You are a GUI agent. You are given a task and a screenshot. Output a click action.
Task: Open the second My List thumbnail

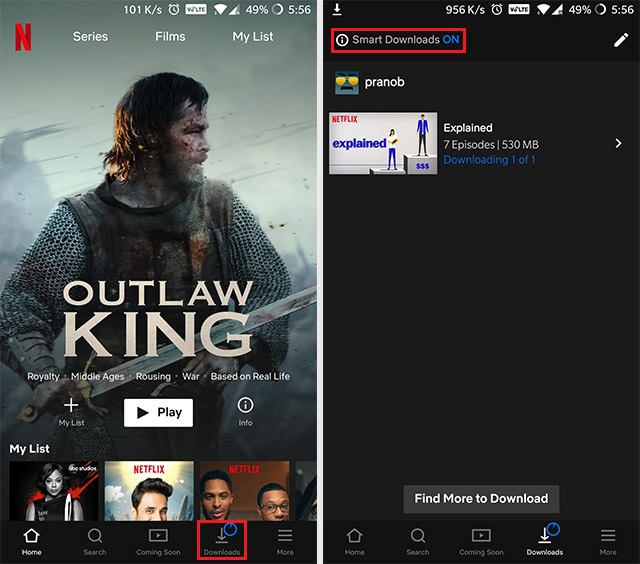(149, 491)
